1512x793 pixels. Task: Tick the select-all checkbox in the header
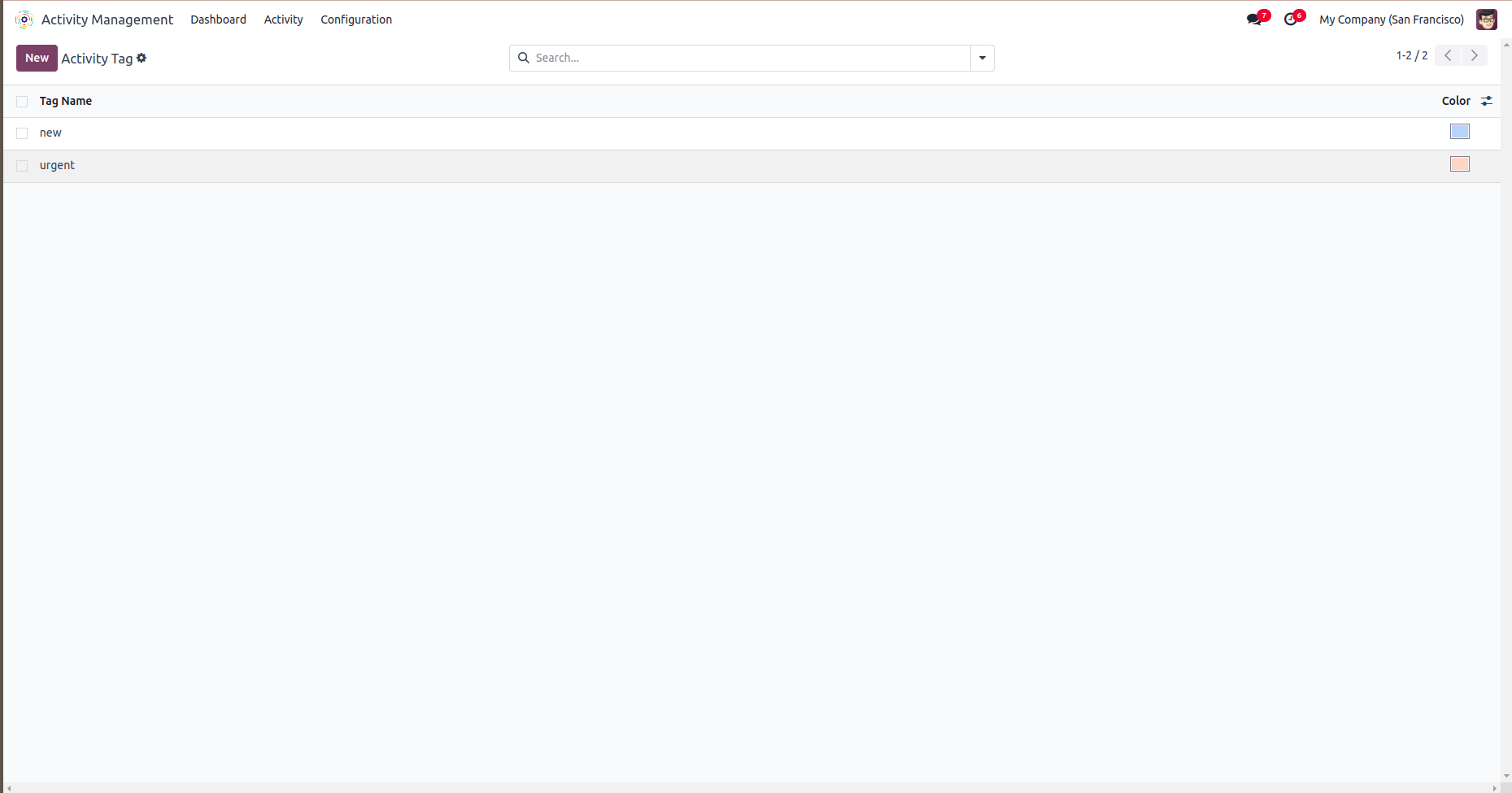[x=22, y=102]
